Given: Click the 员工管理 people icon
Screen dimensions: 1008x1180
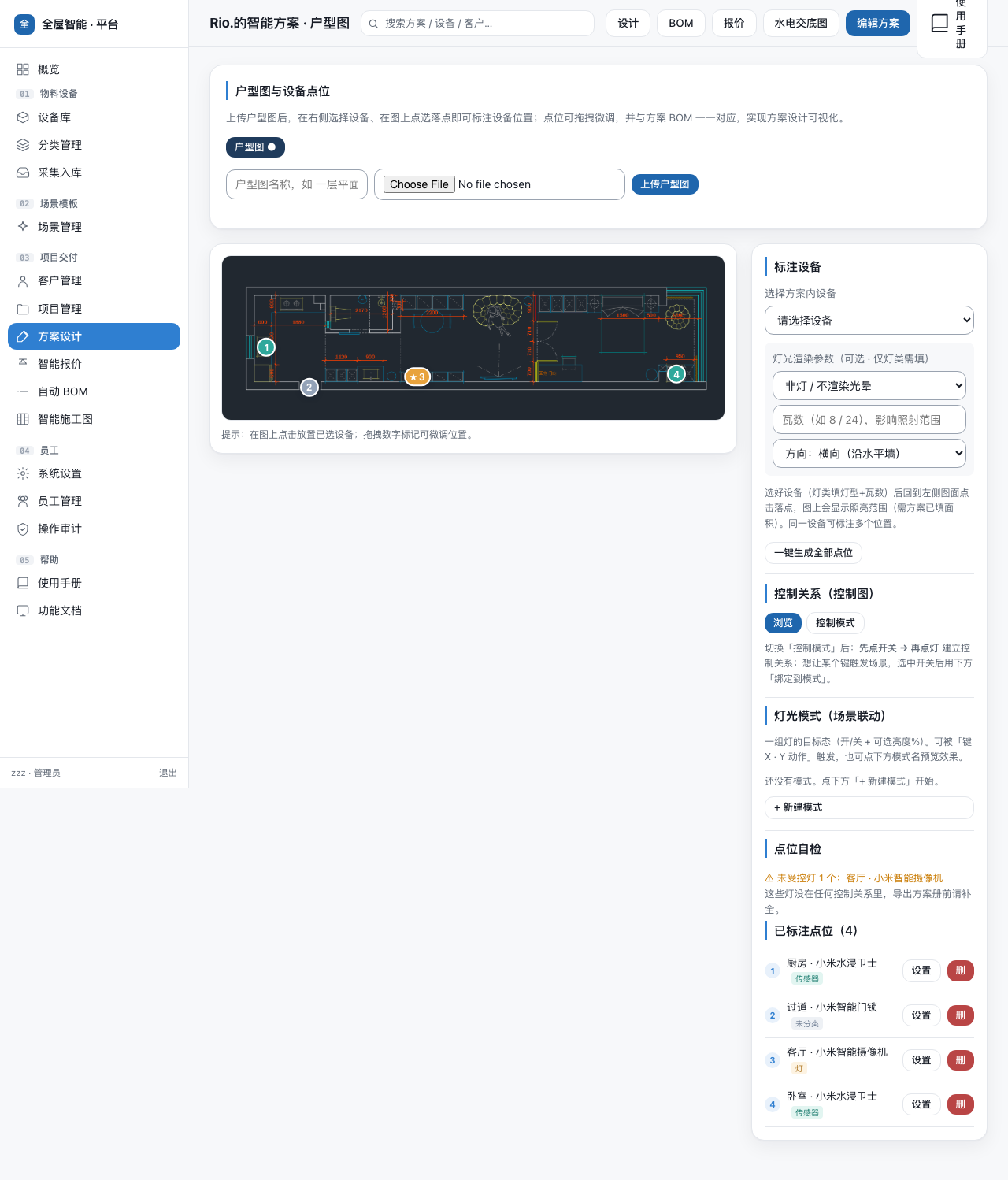Looking at the screenshot, I should coord(23,501).
